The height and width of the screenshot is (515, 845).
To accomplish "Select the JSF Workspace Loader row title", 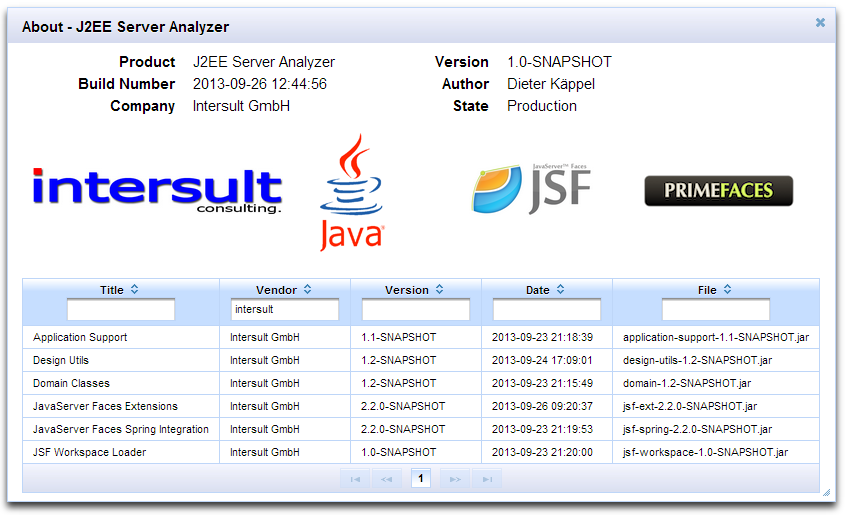I will pyautogui.click(x=89, y=452).
